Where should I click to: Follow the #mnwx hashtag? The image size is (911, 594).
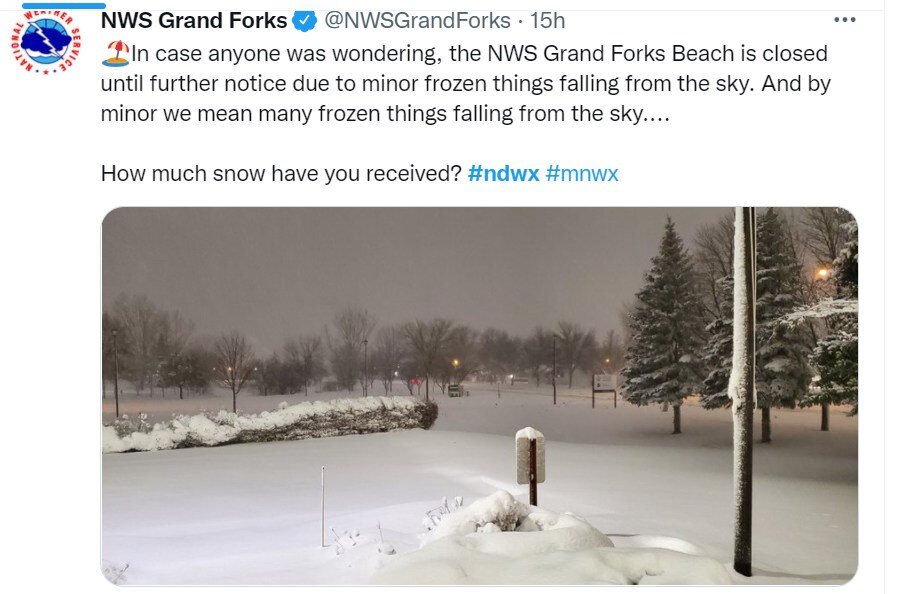582,174
